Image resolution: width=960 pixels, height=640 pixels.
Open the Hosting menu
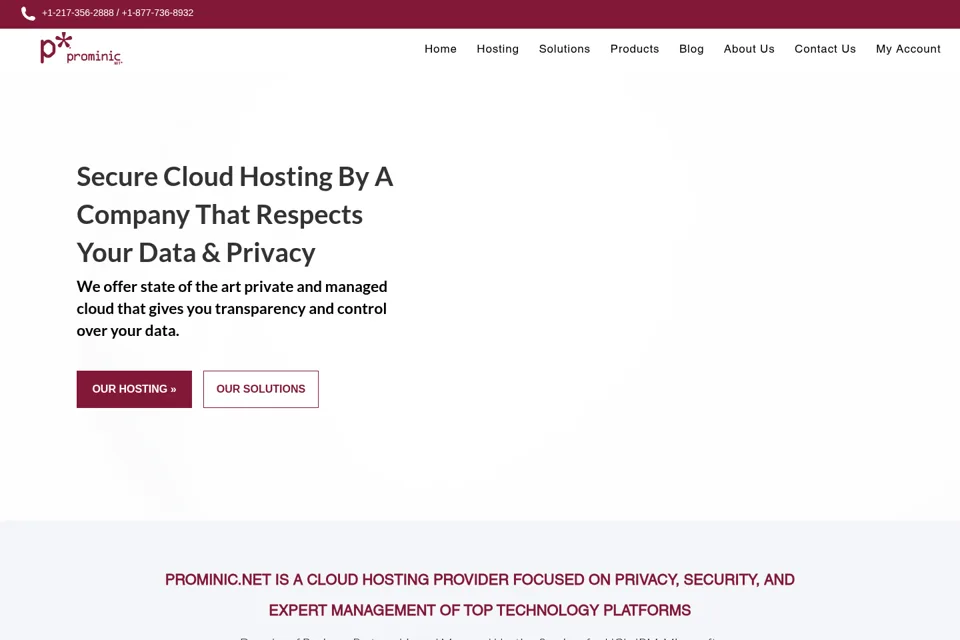497,49
